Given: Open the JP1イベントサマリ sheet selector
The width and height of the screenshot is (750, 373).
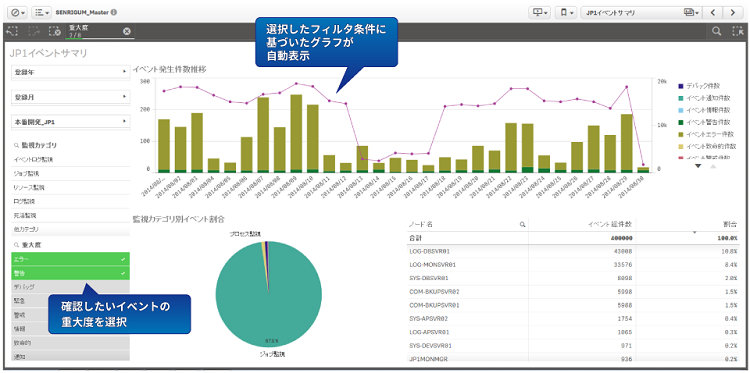Looking at the screenshot, I should (641, 13).
